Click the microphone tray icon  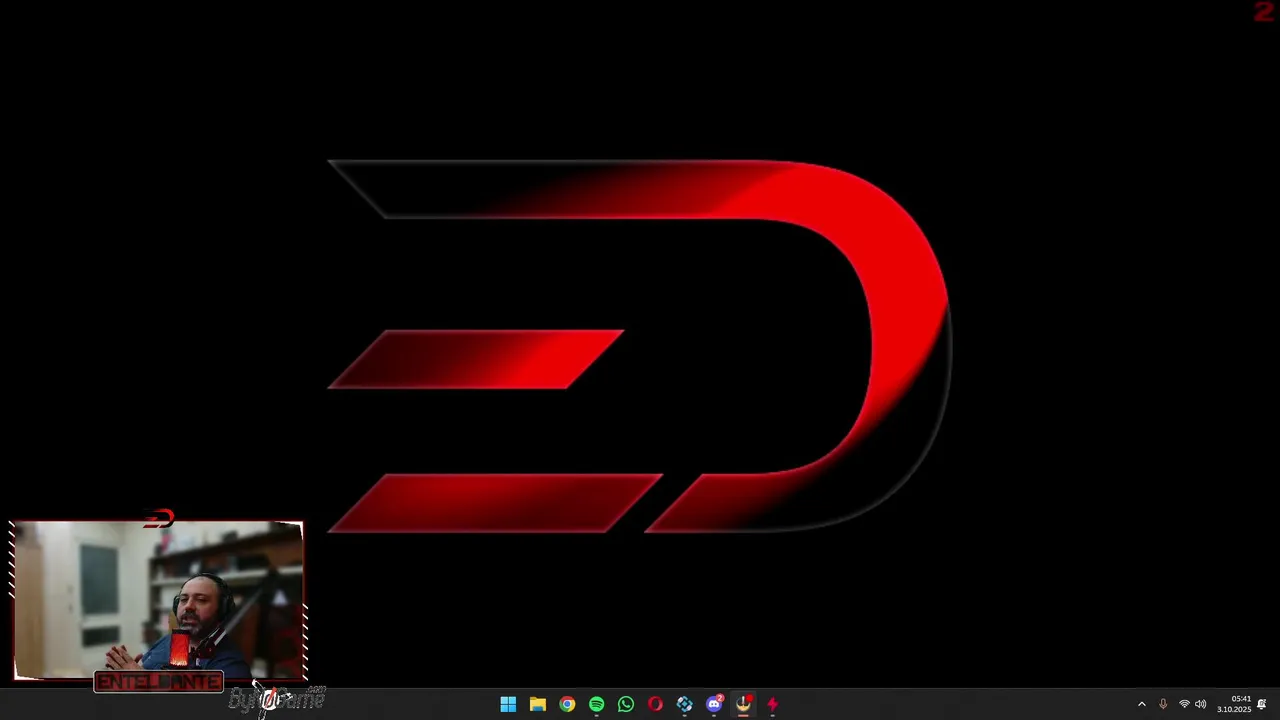click(1163, 704)
